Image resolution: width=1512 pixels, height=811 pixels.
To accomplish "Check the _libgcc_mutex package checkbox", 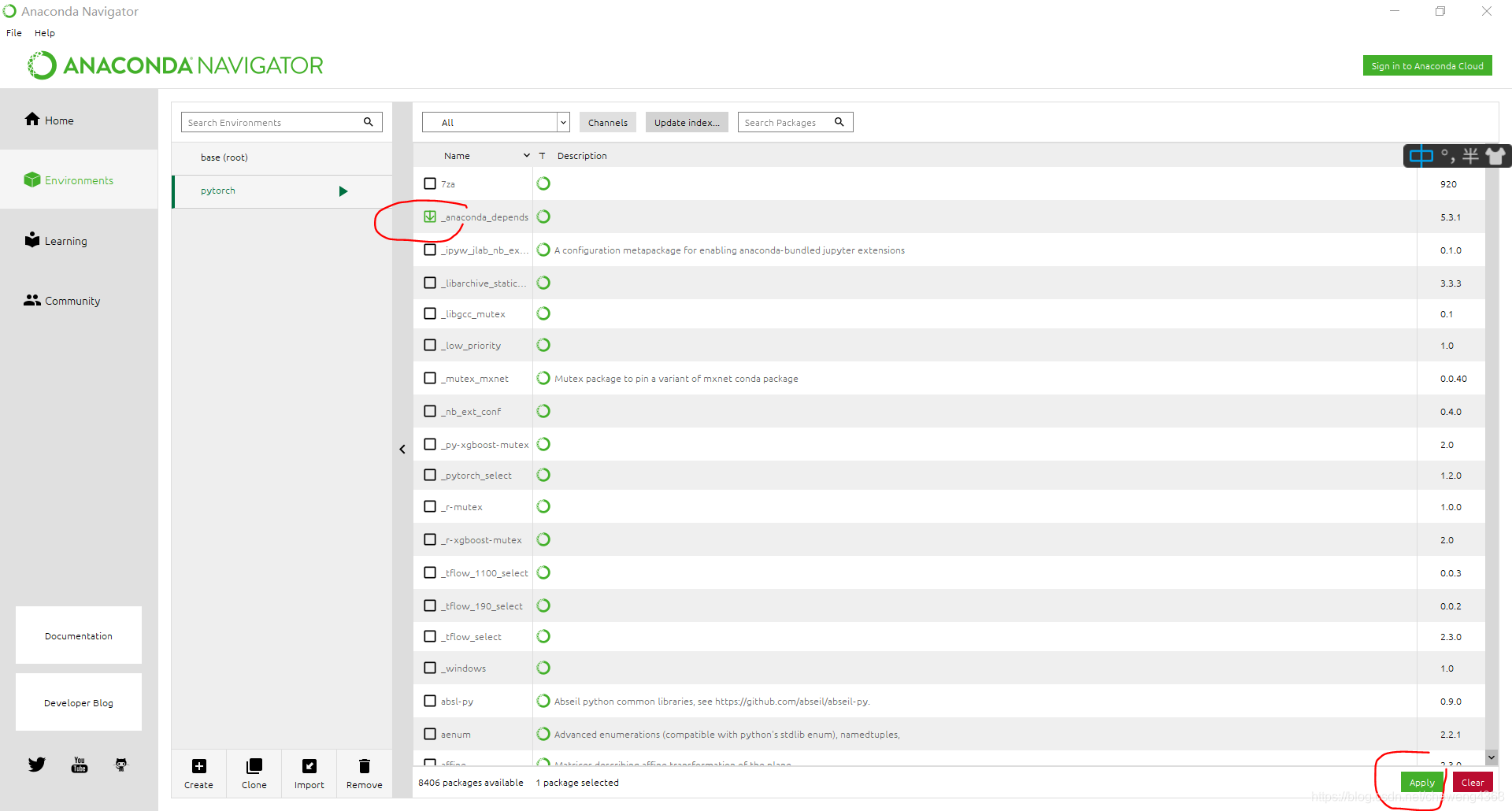I will coord(430,313).
